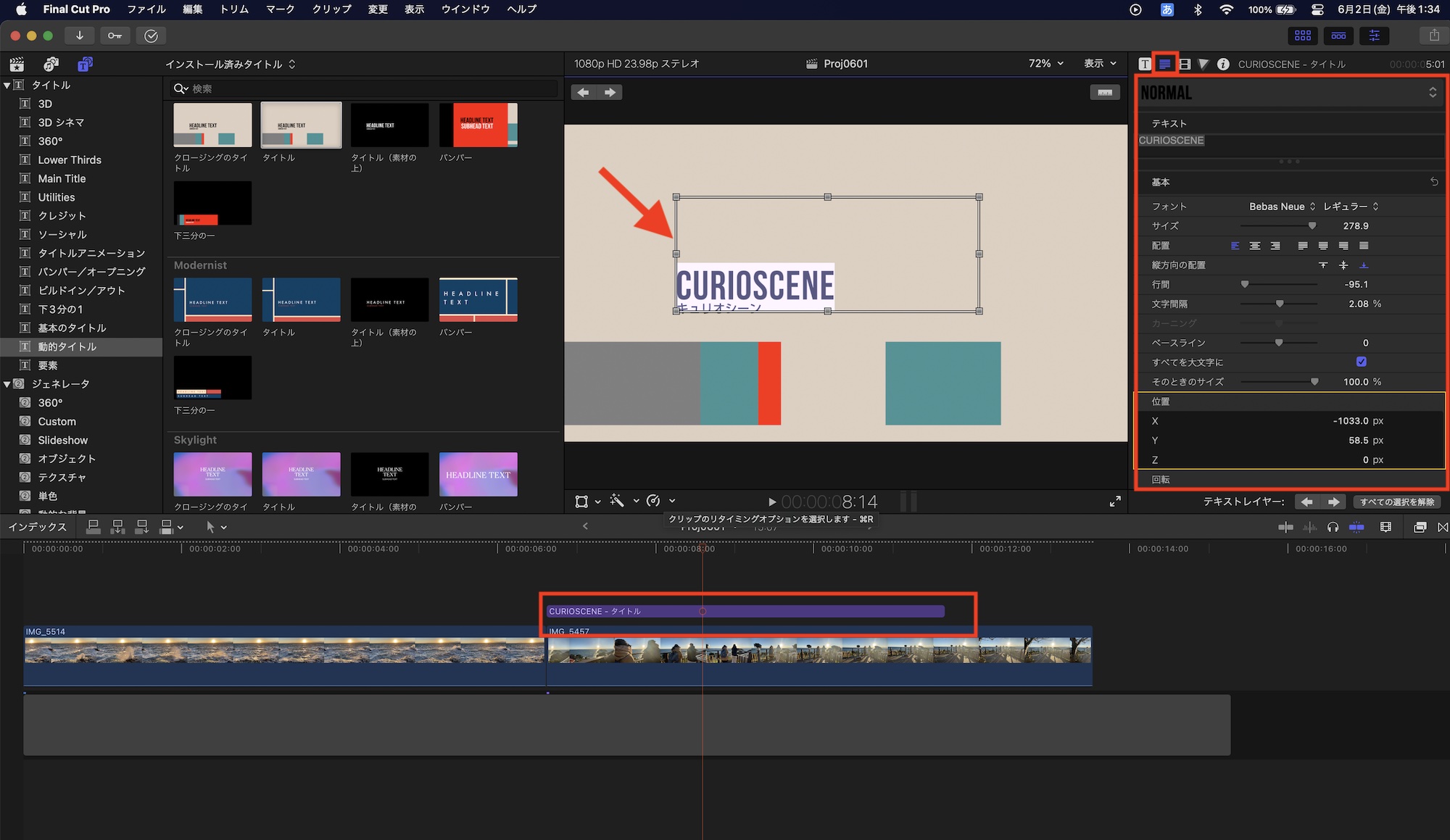Adjust the font size slider
This screenshot has height=840, width=1450.
coord(1312,226)
